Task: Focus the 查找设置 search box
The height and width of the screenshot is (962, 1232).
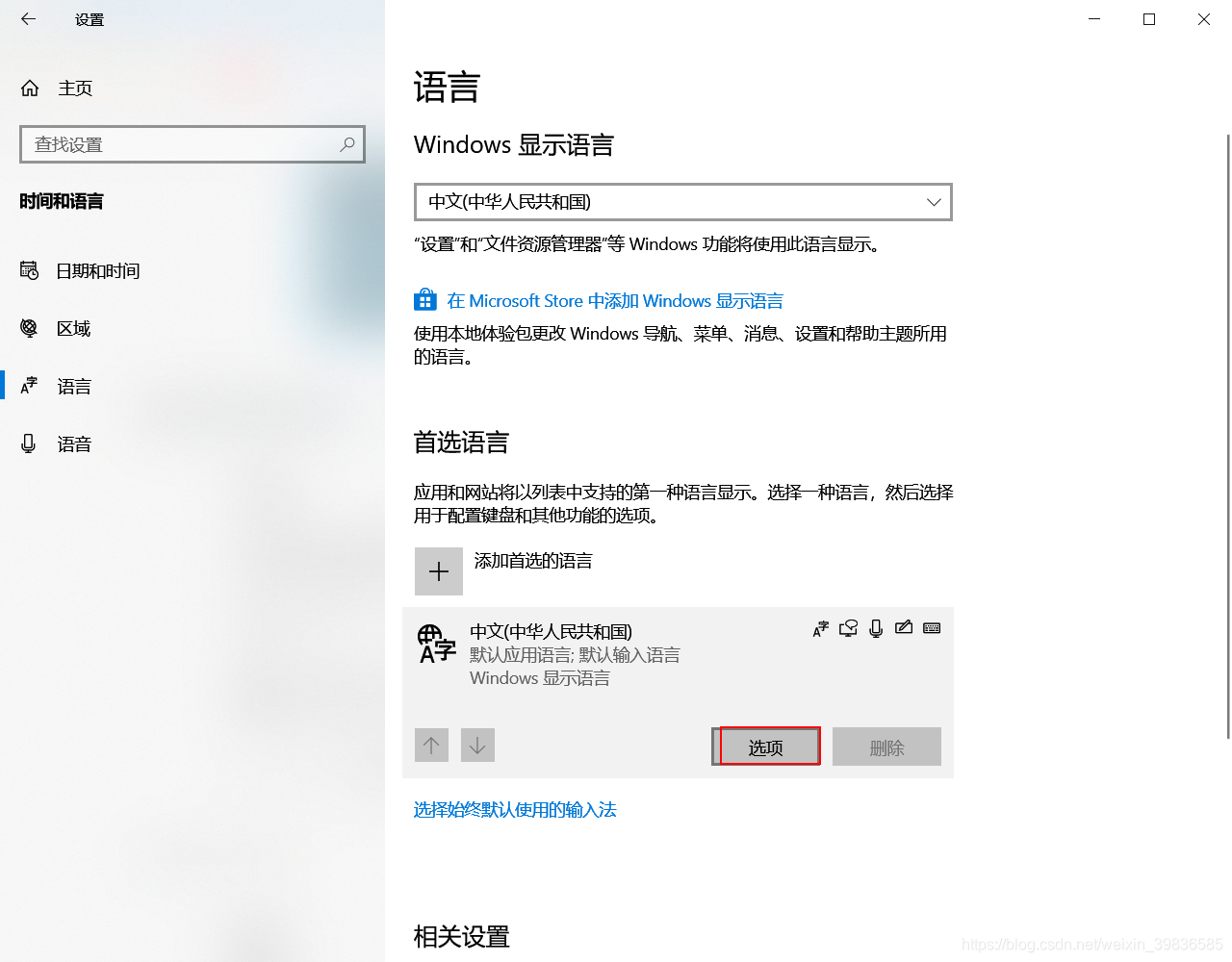Action: (x=192, y=144)
